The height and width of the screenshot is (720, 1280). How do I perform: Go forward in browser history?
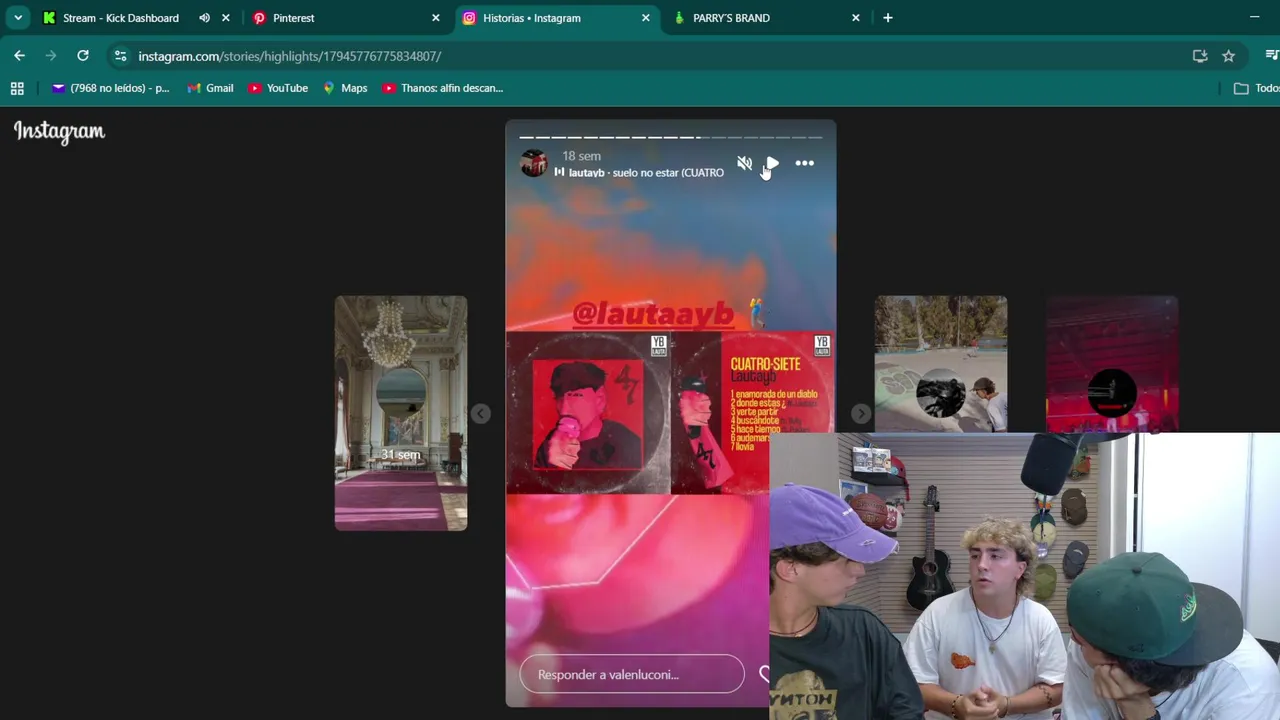coord(51,56)
